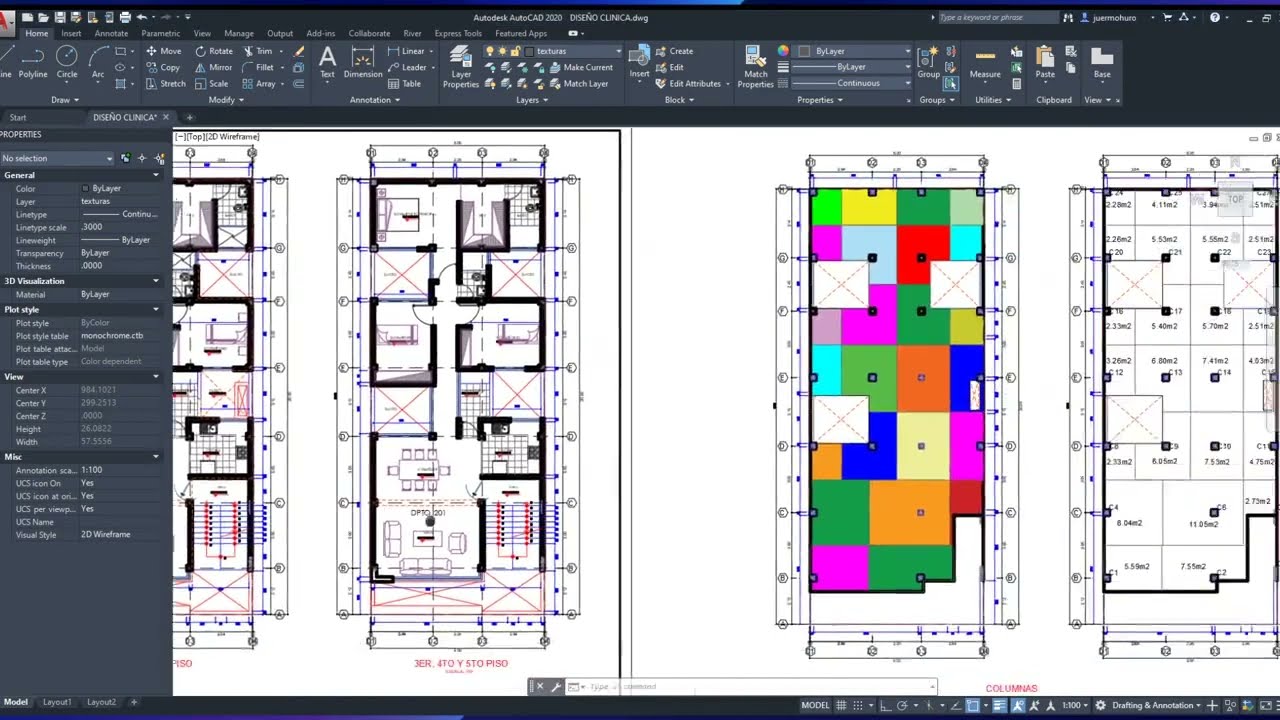Image resolution: width=1280 pixels, height=720 pixels.
Task: Click the Group tool
Action: tap(929, 62)
